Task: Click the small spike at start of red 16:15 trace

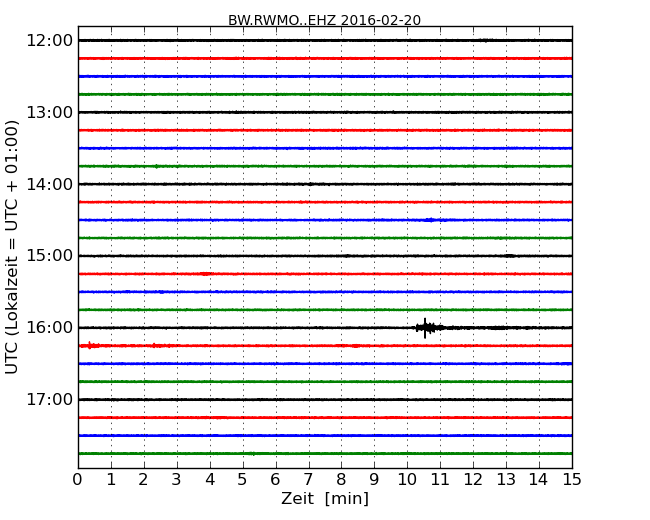Action: point(90,345)
